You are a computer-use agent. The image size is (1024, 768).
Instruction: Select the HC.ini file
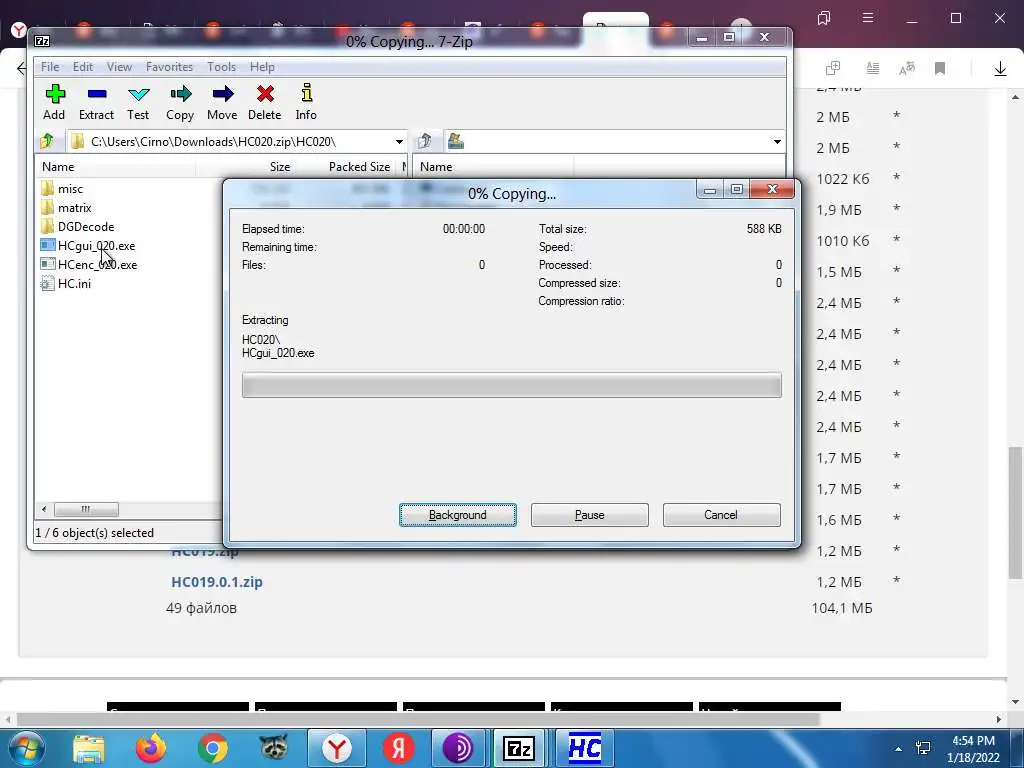tap(66, 283)
